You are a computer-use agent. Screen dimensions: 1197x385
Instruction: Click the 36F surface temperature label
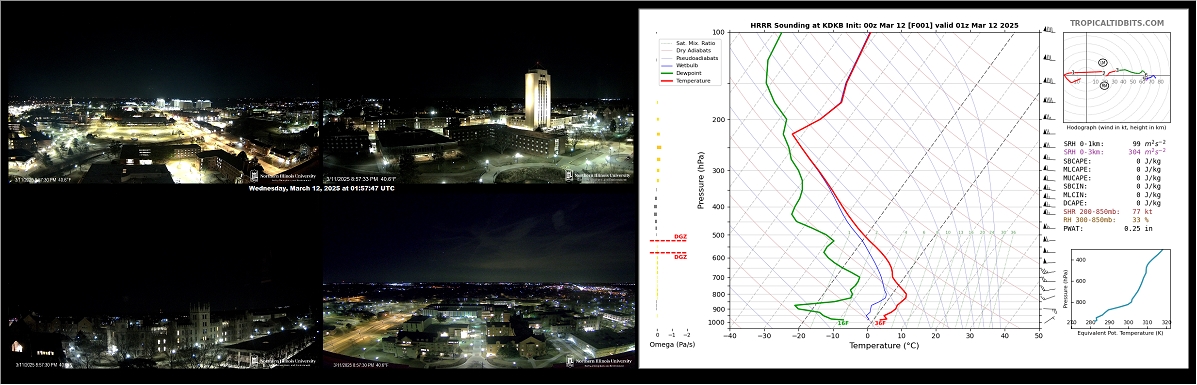pyautogui.click(x=880, y=322)
